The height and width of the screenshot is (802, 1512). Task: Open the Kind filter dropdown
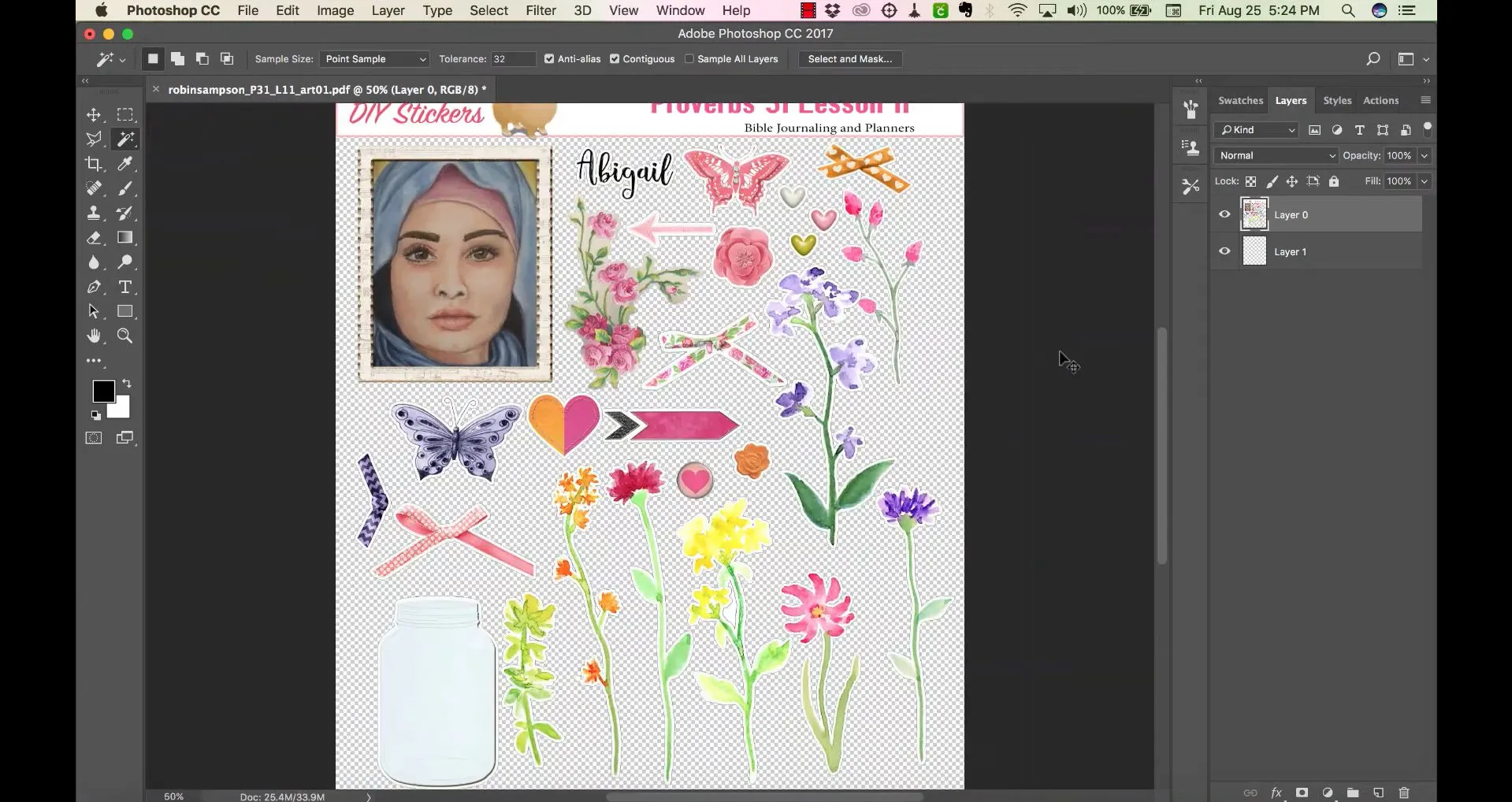point(1256,129)
